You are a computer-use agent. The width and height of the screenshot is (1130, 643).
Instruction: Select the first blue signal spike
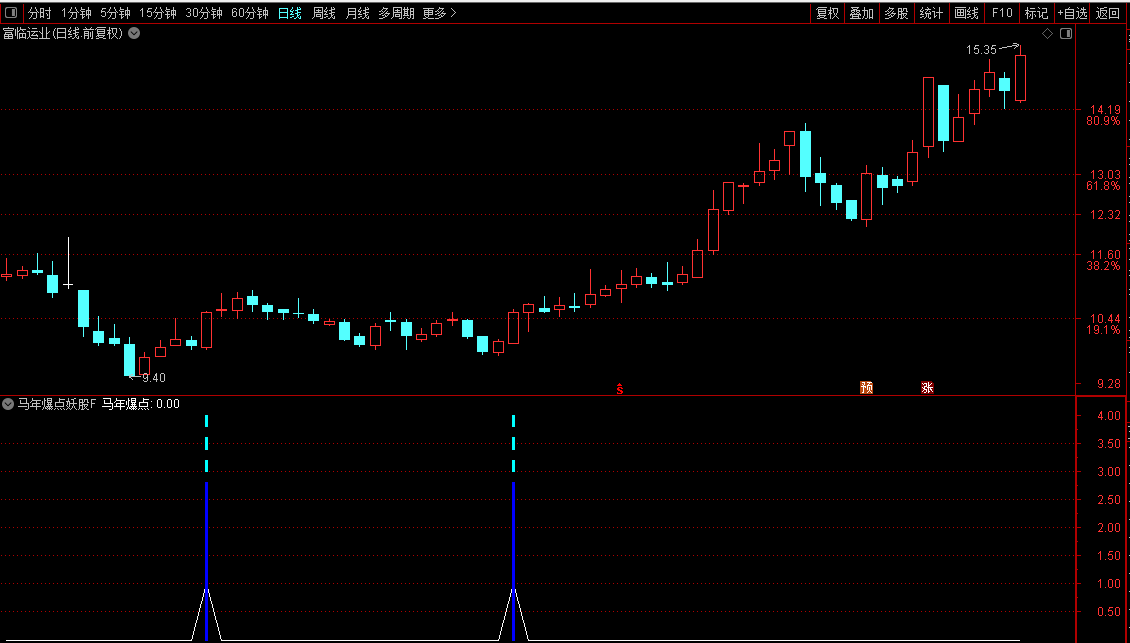207,562
